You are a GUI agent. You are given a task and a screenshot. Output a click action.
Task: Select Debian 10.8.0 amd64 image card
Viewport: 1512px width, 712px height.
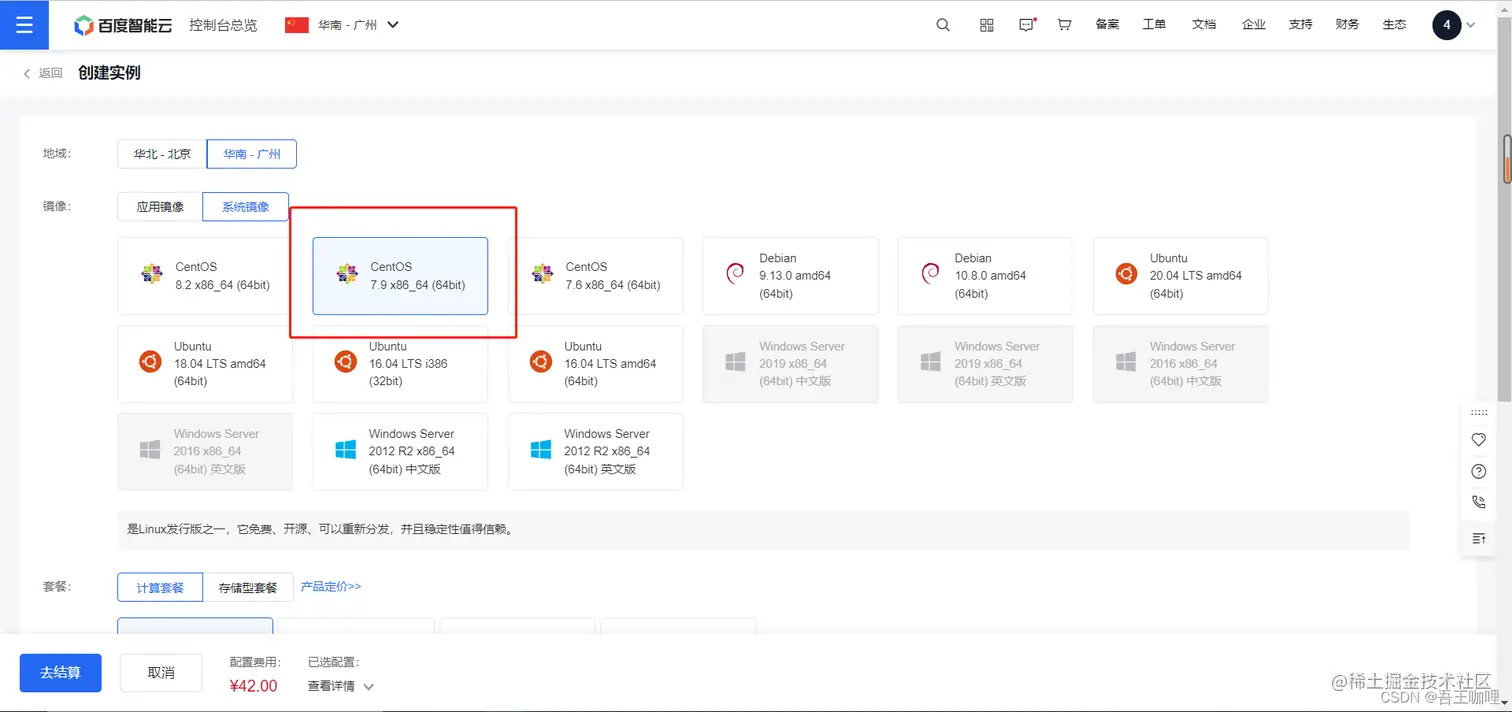(x=985, y=276)
